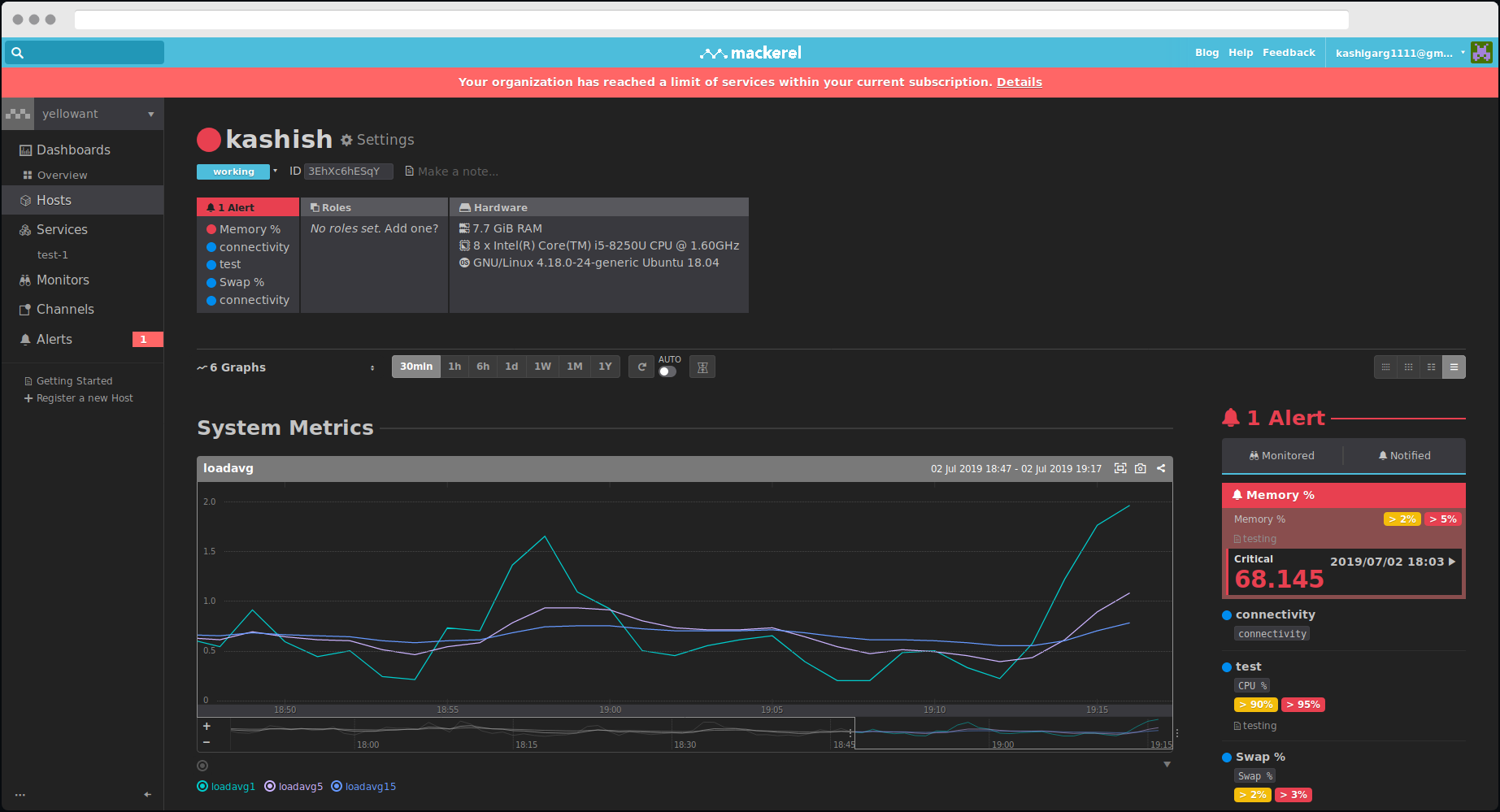Click the timeline range selection window

point(1013,733)
